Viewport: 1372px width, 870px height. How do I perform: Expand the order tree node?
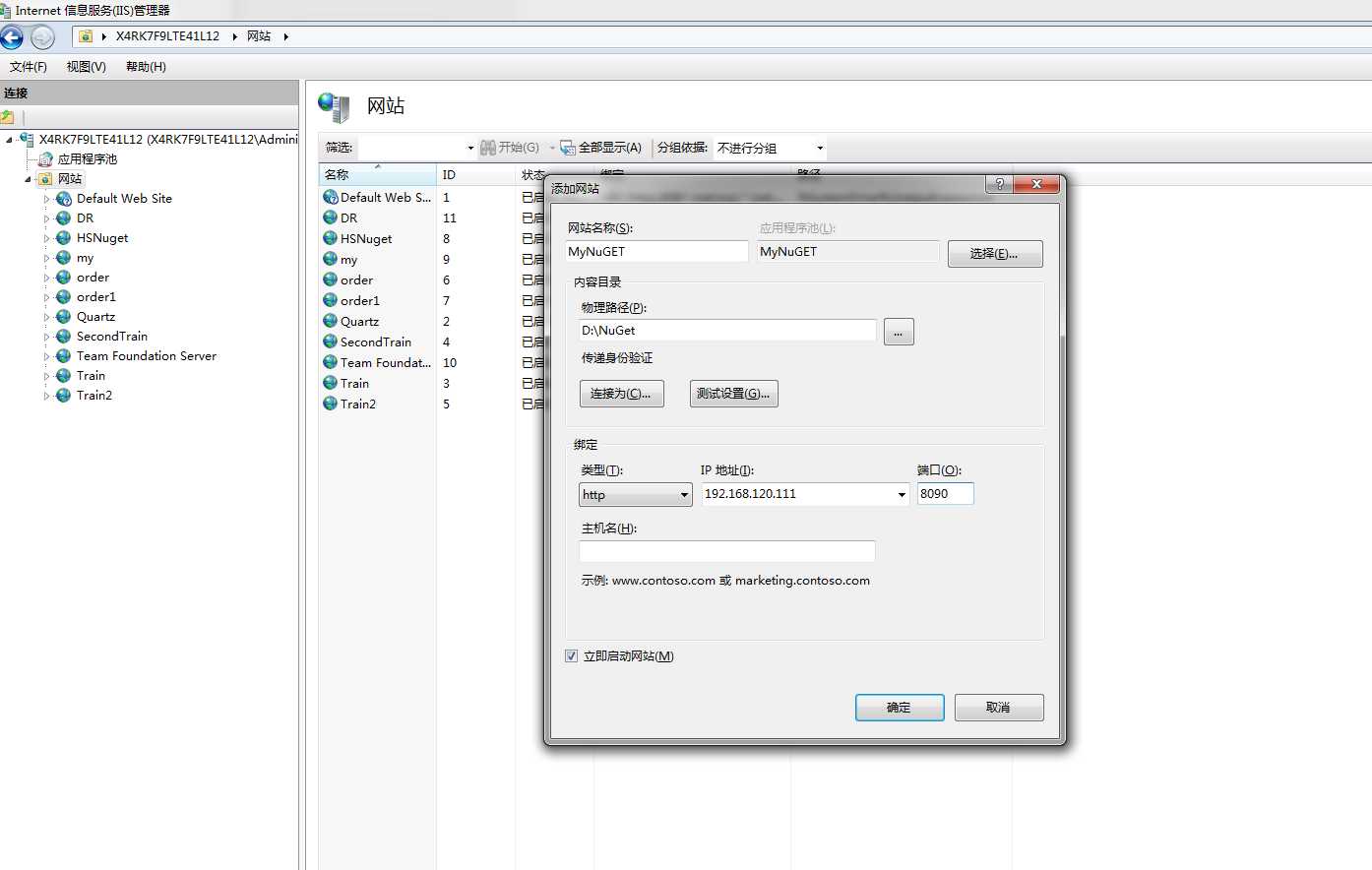pos(46,278)
